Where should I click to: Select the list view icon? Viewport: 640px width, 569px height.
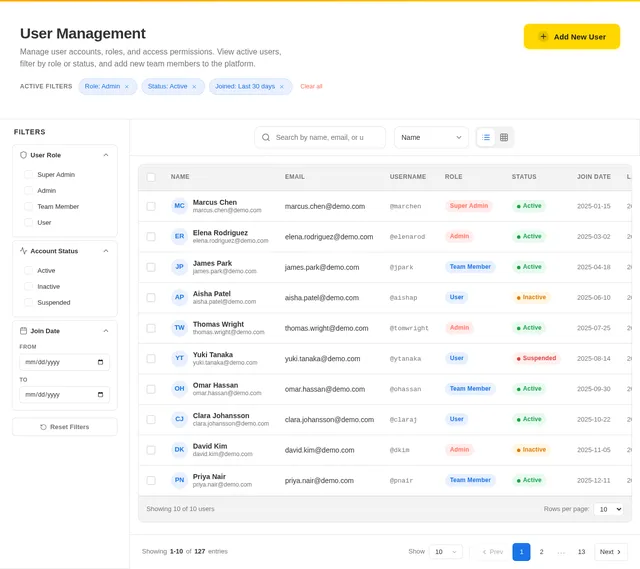point(486,138)
